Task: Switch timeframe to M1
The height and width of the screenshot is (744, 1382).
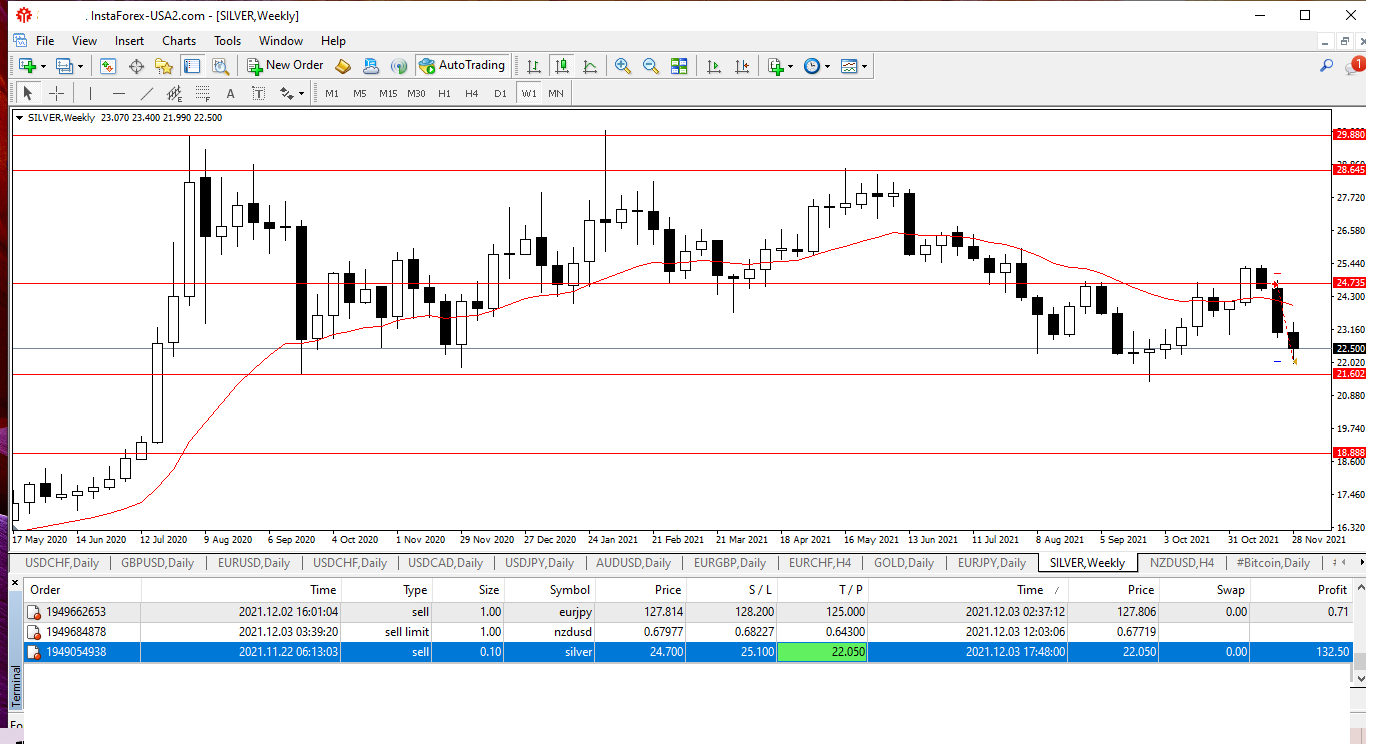Action: click(x=332, y=93)
